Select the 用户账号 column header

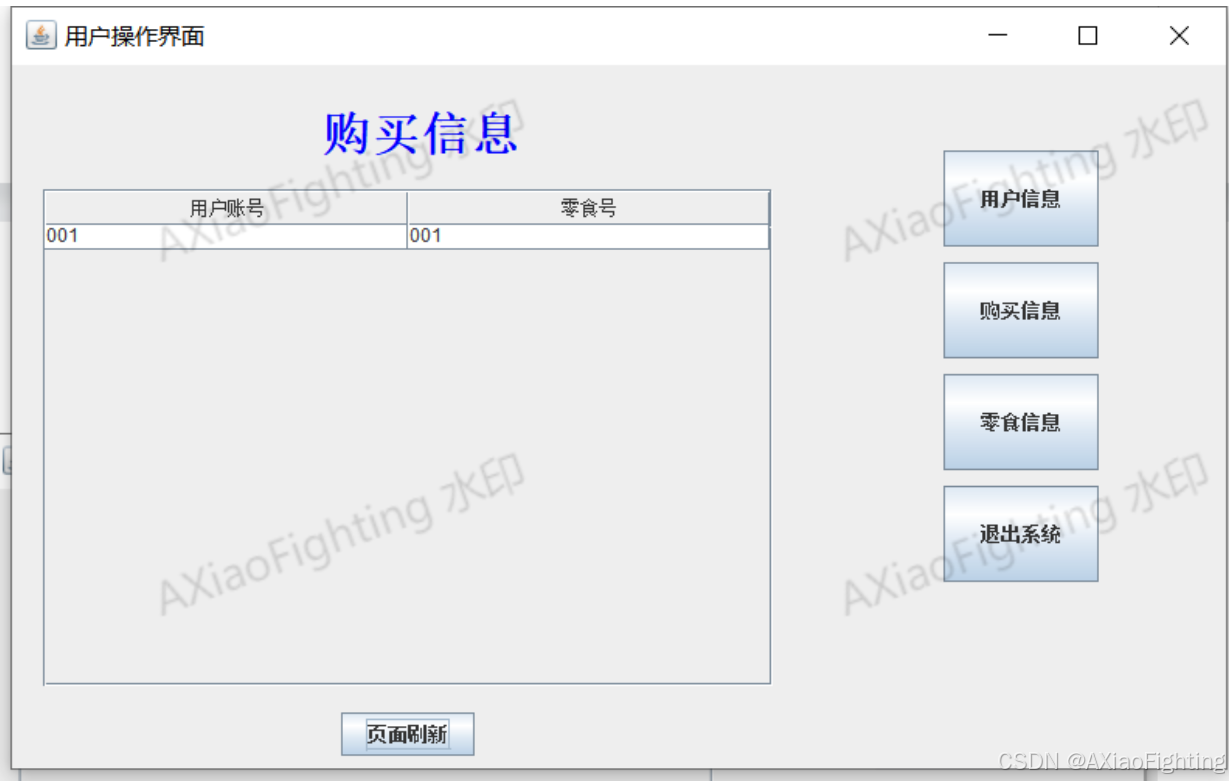(x=226, y=208)
